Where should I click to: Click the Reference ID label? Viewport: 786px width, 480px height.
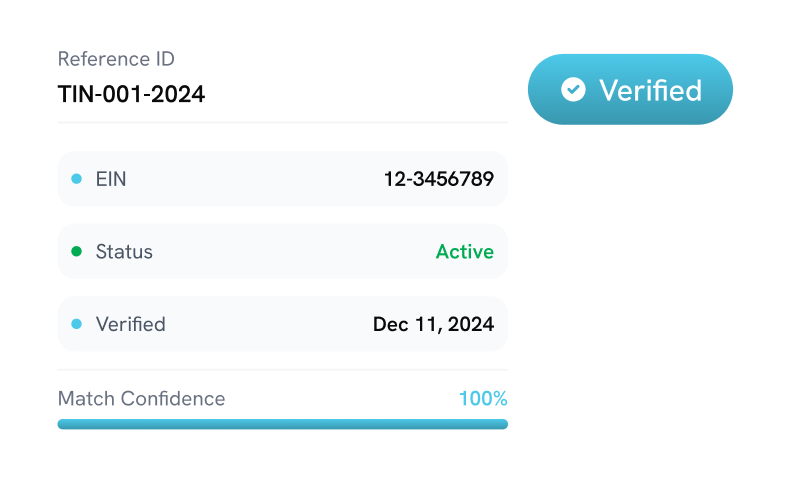point(116,59)
